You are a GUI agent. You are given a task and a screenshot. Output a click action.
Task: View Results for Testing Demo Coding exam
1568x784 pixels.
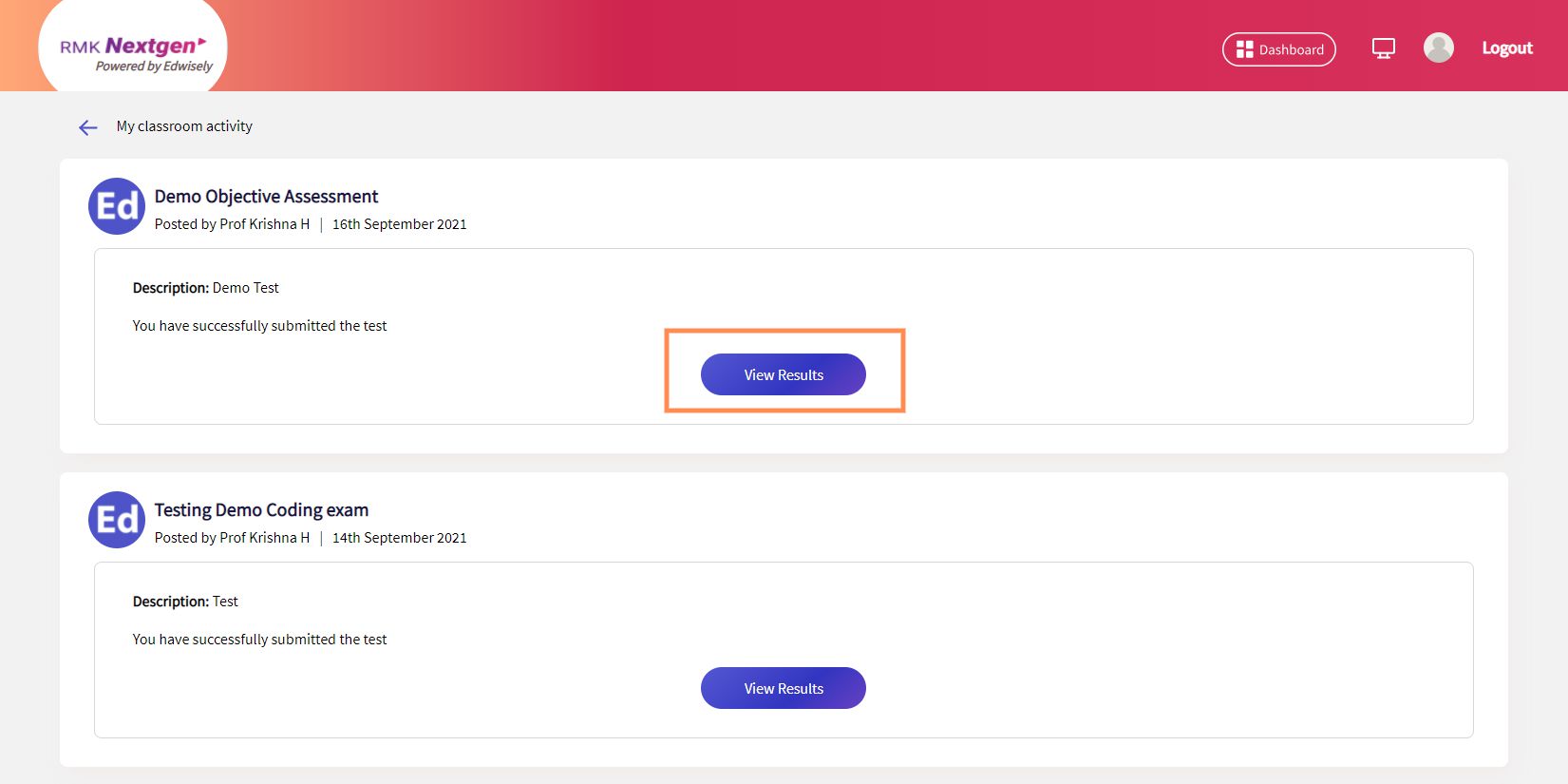pyautogui.click(x=784, y=688)
